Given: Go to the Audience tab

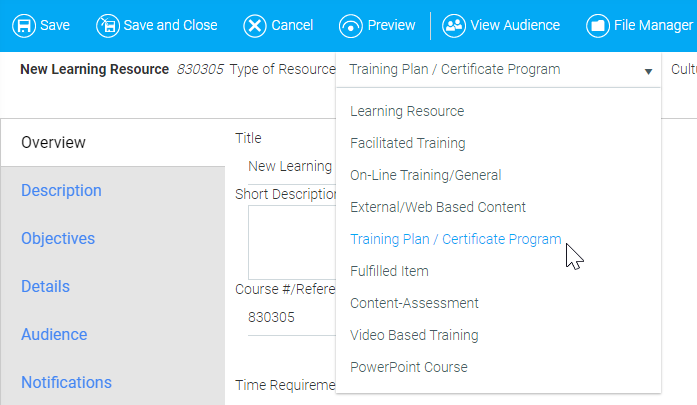Looking at the screenshot, I should [55, 334].
